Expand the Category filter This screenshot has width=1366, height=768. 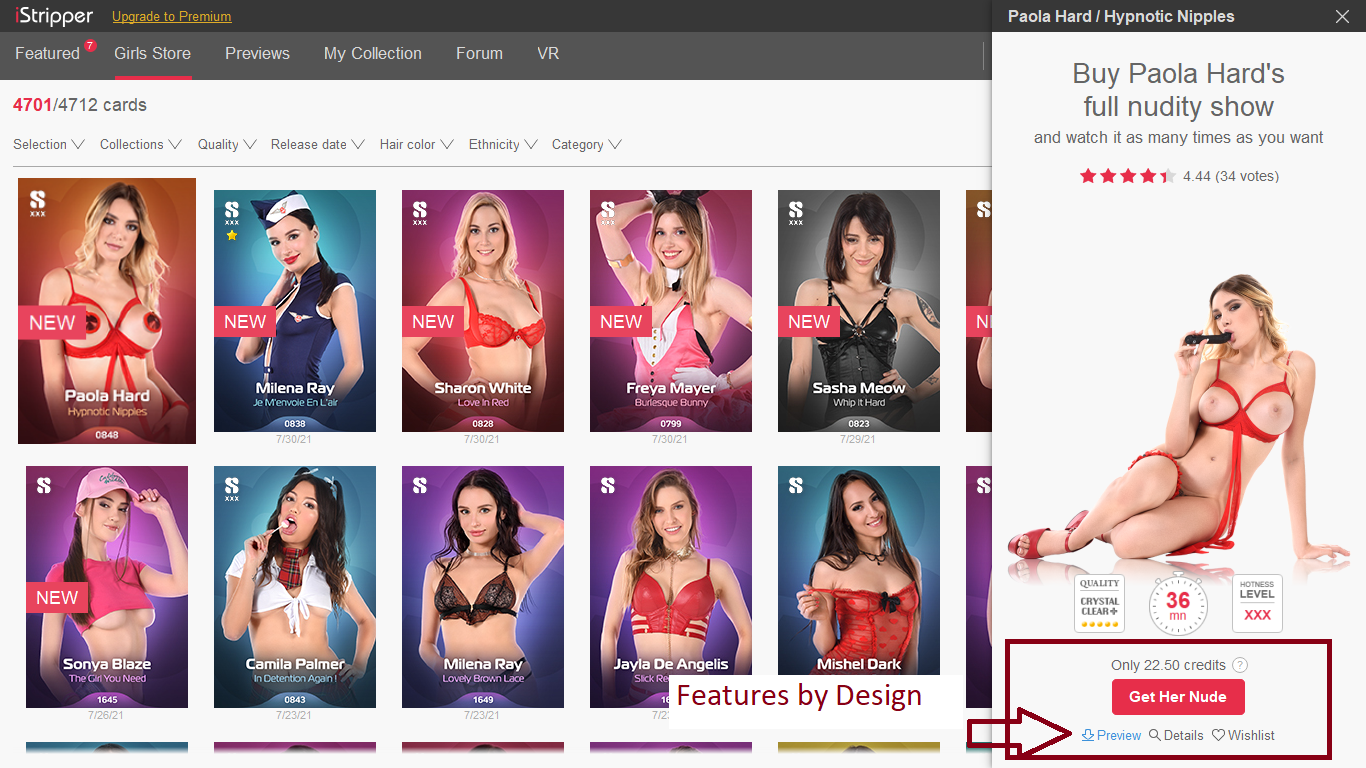(587, 144)
